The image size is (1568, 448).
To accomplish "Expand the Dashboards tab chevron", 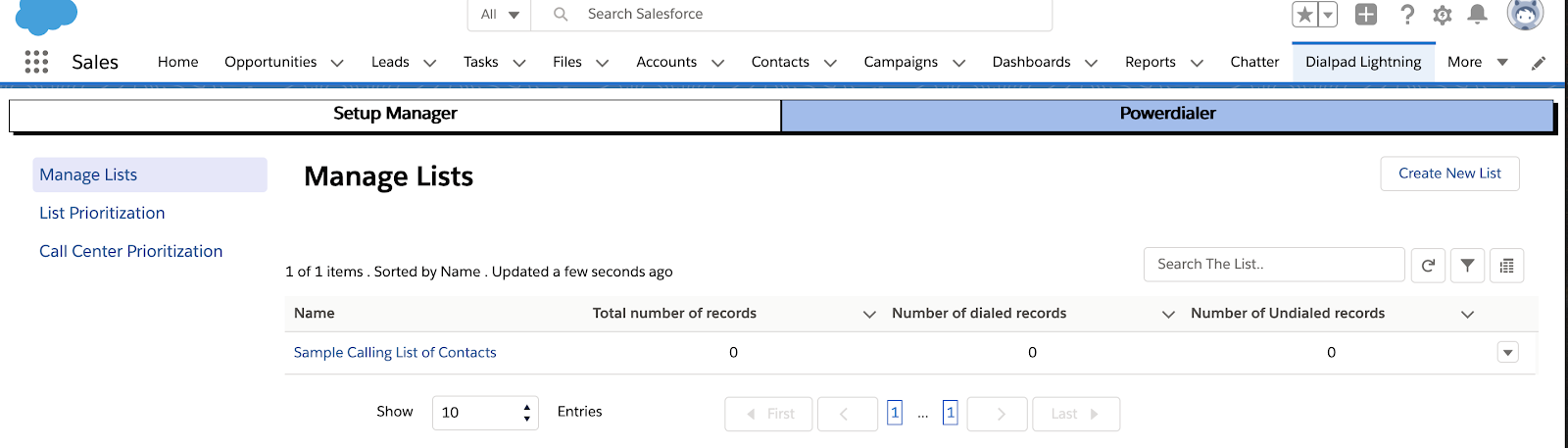I will (x=1091, y=63).
